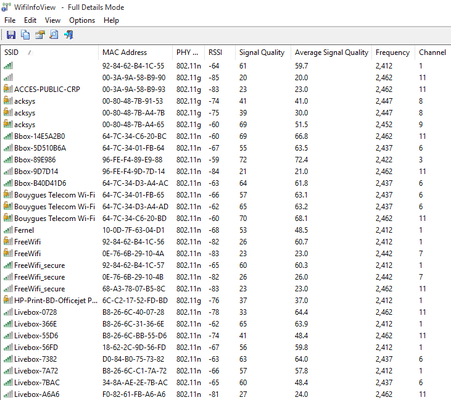Select MAC address 64-7C-34-C6-20-BD
This screenshot has width=451, height=400.
[x=134, y=218]
